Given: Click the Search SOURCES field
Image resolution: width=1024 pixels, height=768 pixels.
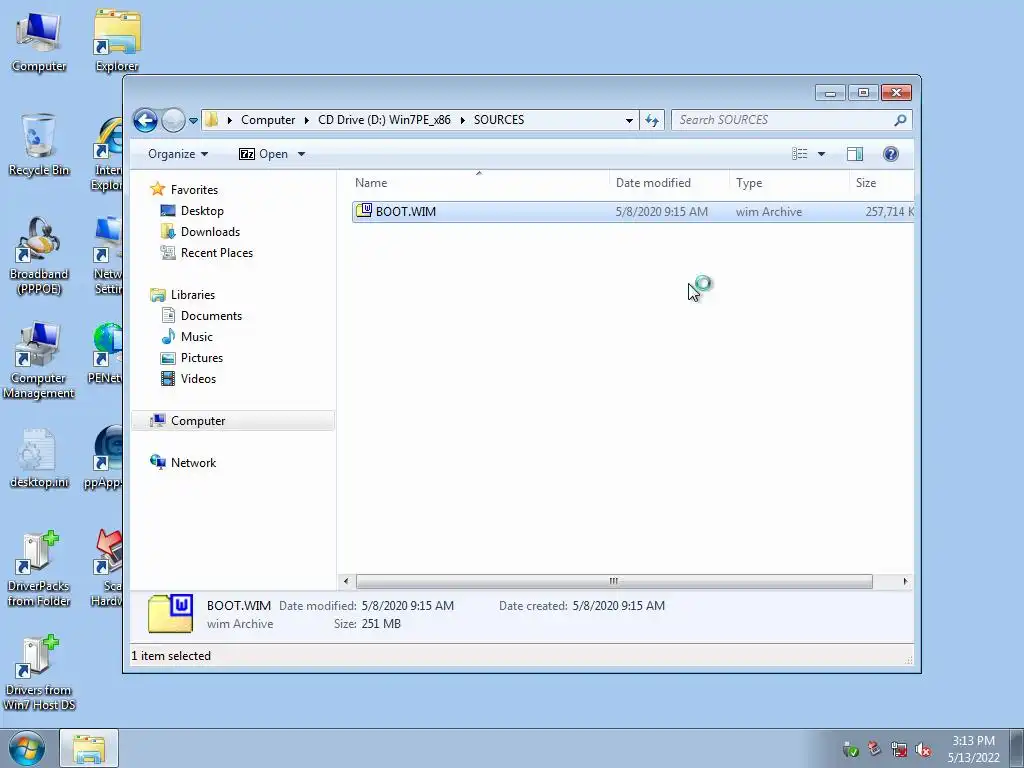Looking at the screenshot, I should pos(782,120).
